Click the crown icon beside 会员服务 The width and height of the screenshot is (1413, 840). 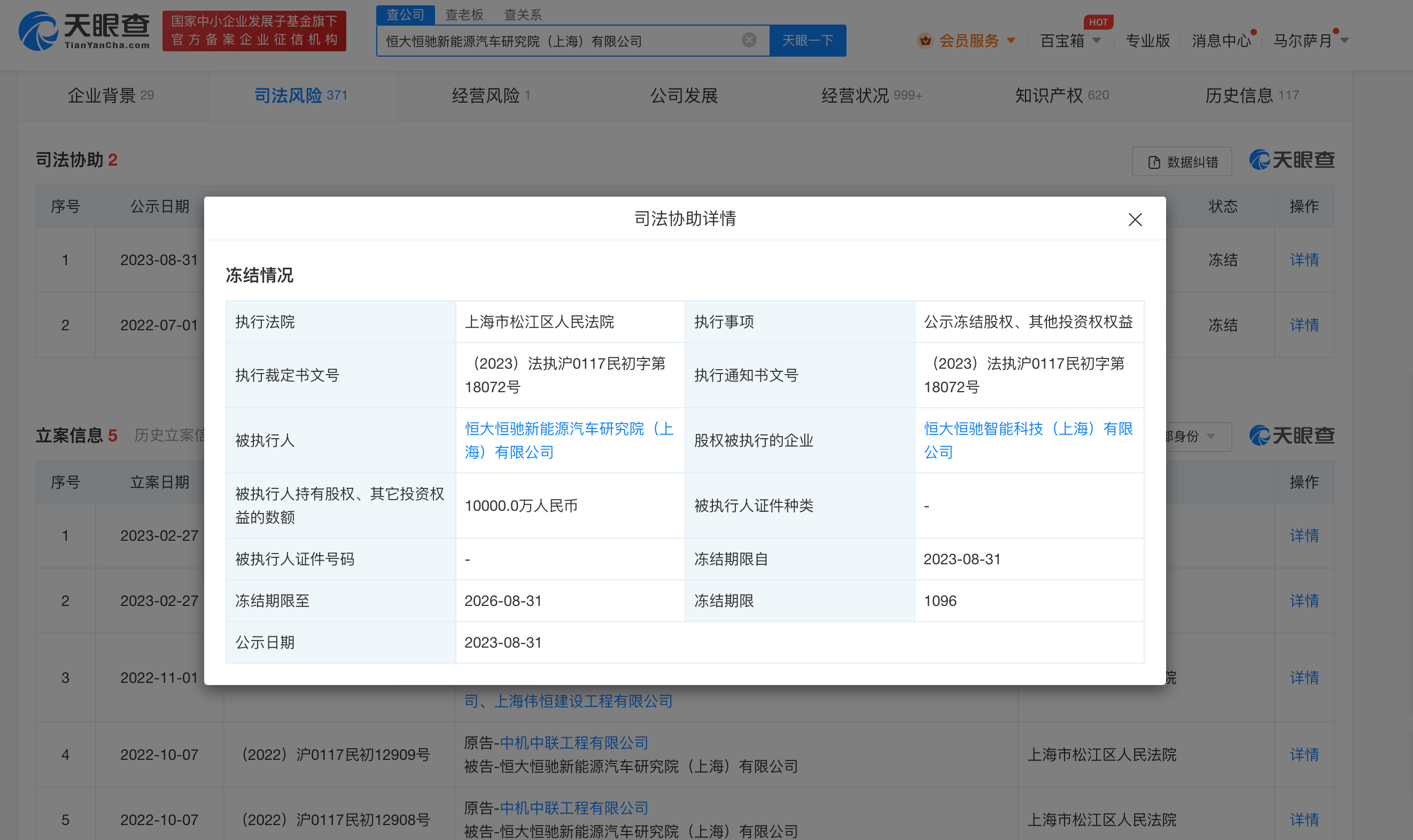point(925,41)
